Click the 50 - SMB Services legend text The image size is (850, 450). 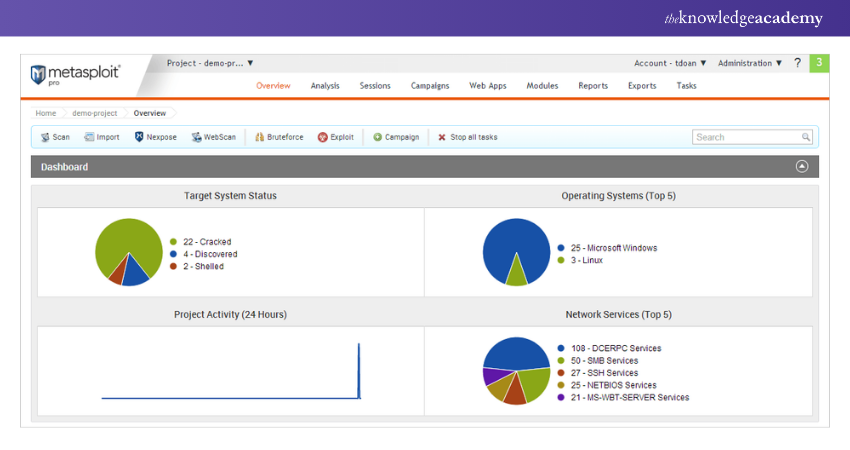[x=604, y=361]
